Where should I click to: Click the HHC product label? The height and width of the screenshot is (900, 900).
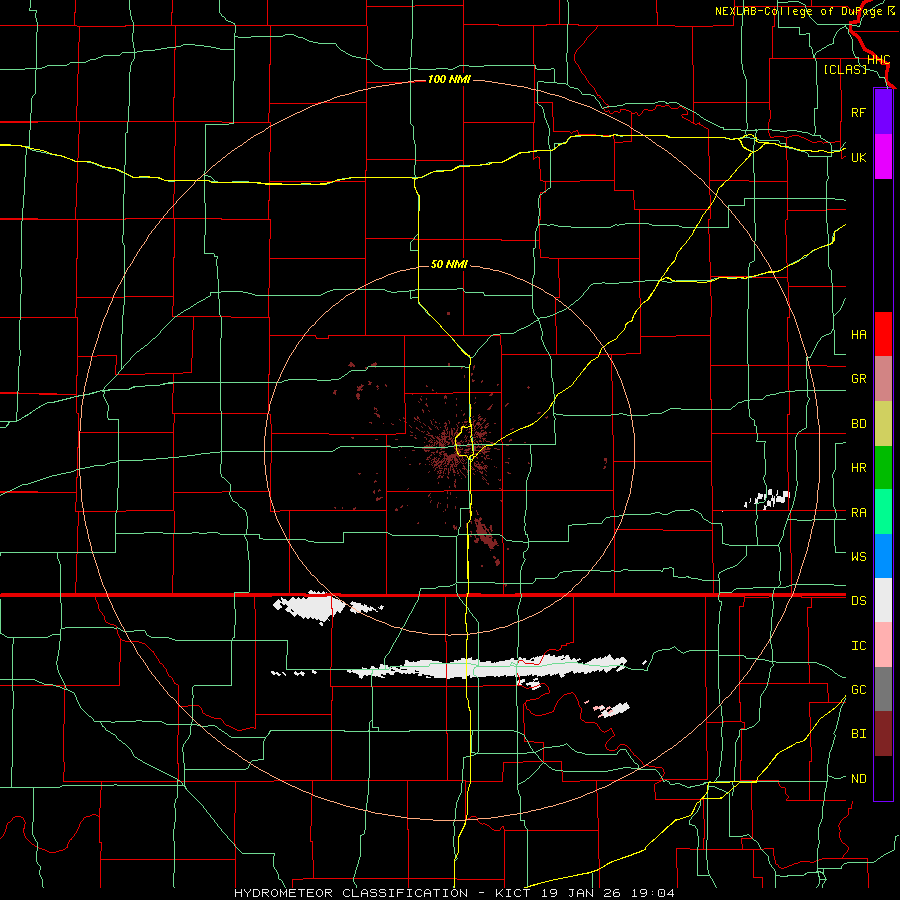pyautogui.click(x=878, y=60)
